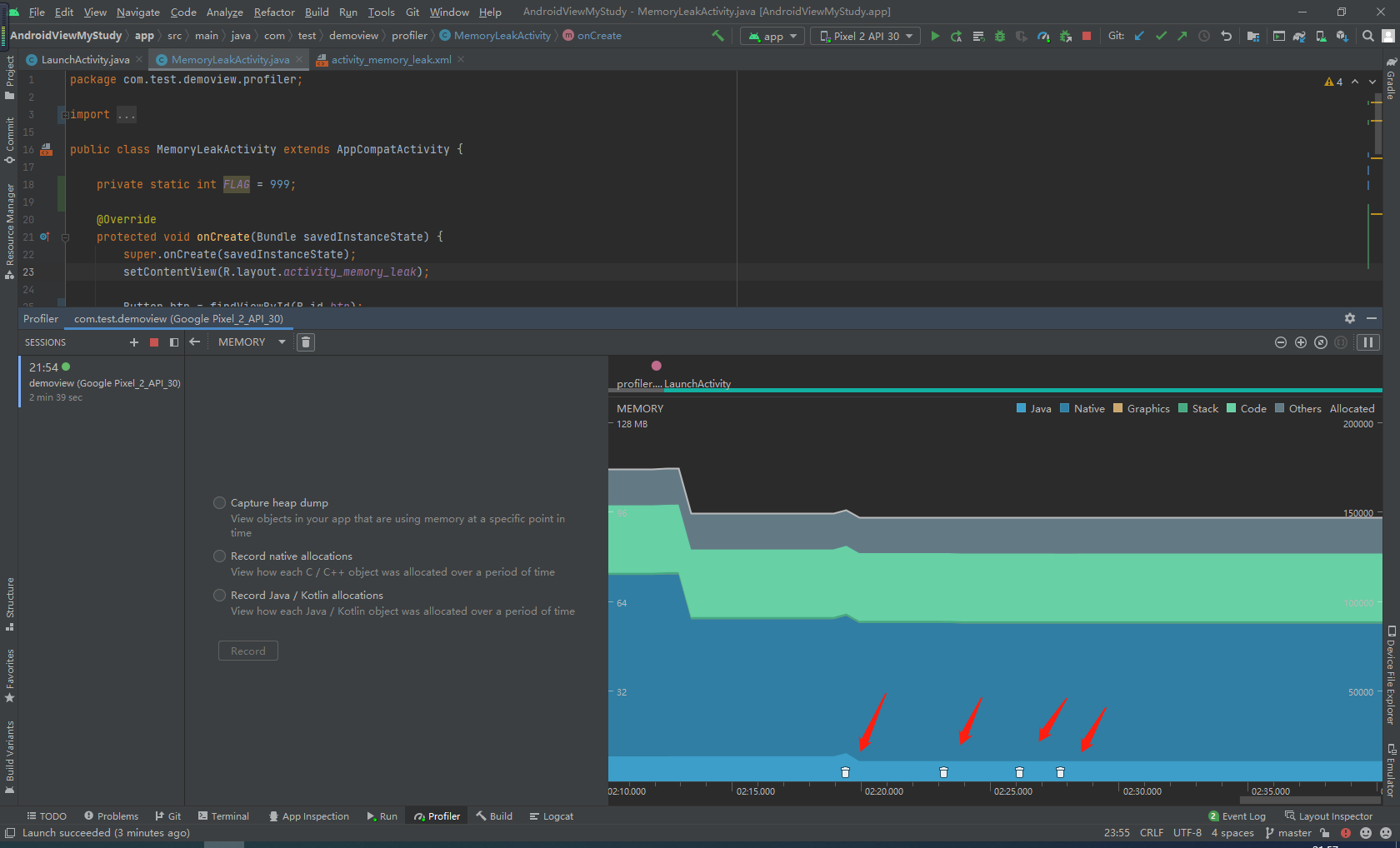Click the Record button in the profiler
The height and width of the screenshot is (848, 1400).
(x=247, y=651)
